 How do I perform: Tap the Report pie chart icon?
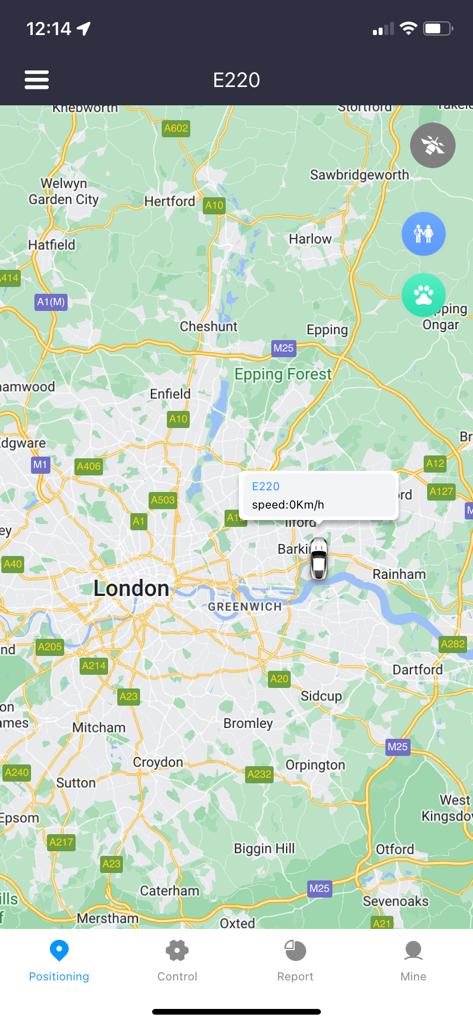tap(295, 951)
